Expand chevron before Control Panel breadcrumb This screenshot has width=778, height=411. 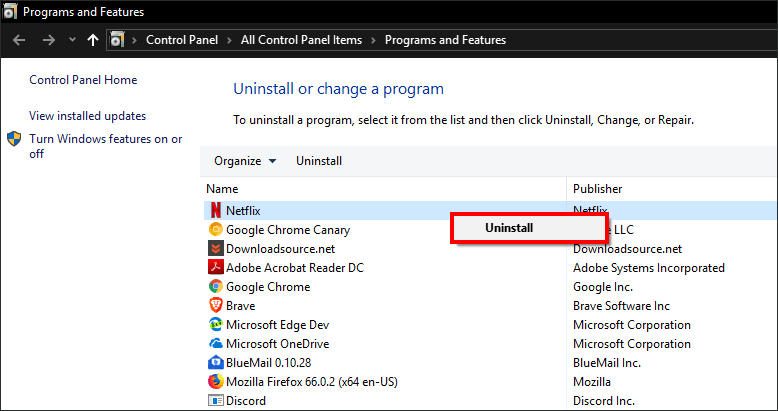tap(134, 40)
